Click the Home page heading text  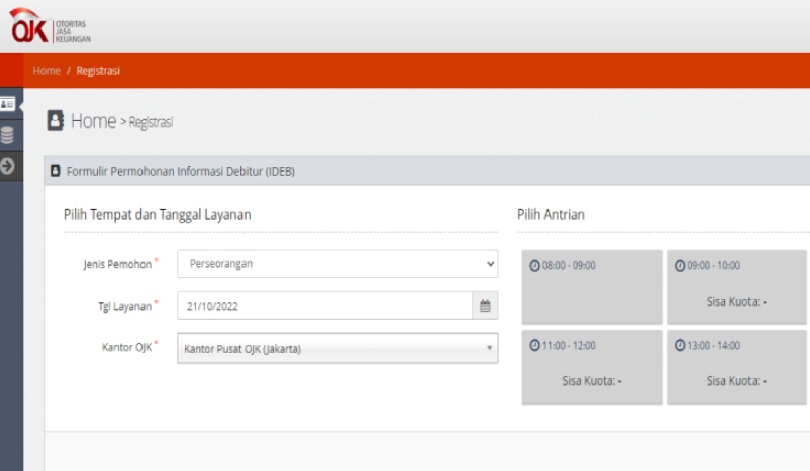coord(93,121)
